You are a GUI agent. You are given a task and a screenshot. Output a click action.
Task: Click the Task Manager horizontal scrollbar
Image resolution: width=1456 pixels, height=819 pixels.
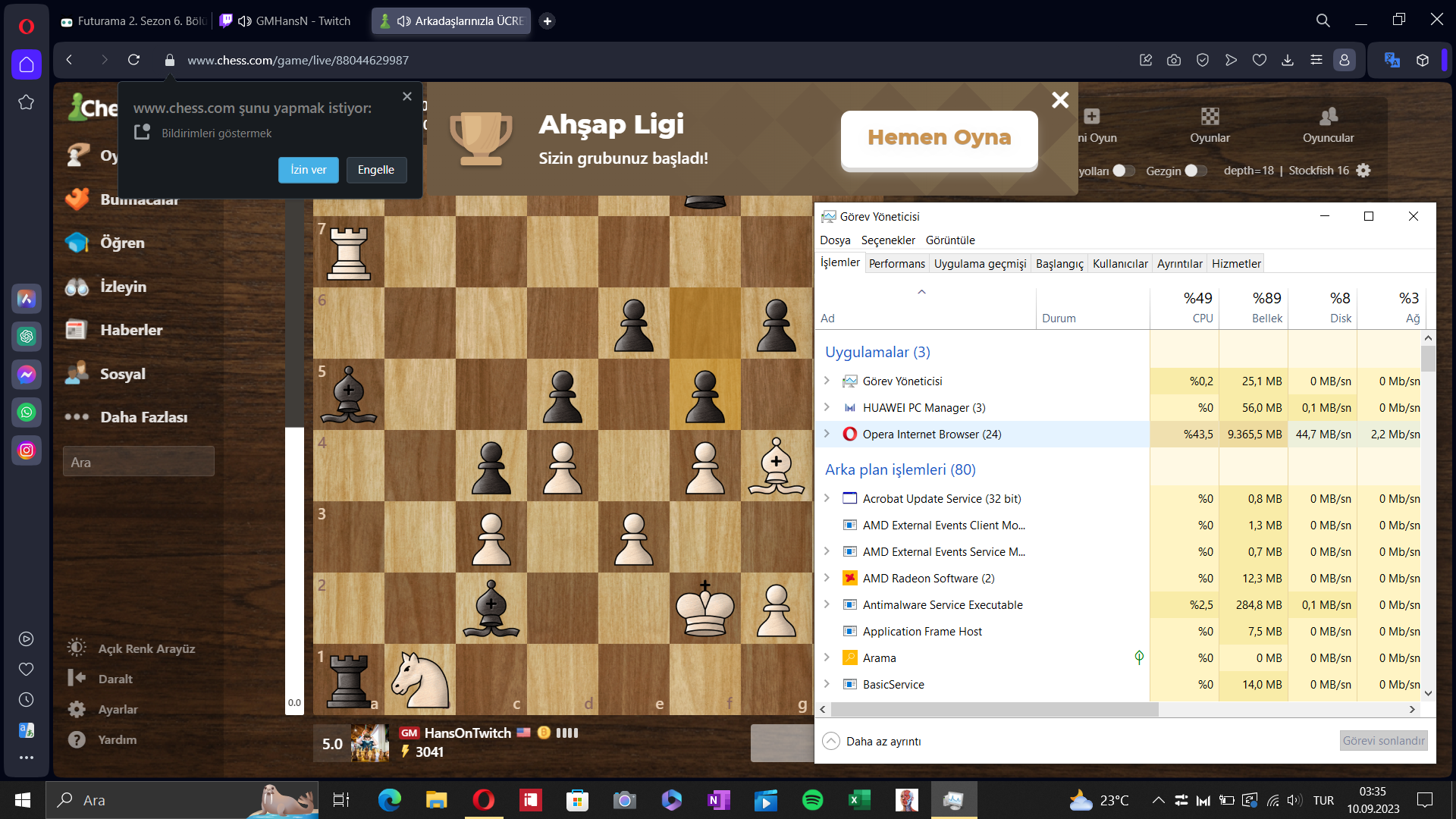993,709
